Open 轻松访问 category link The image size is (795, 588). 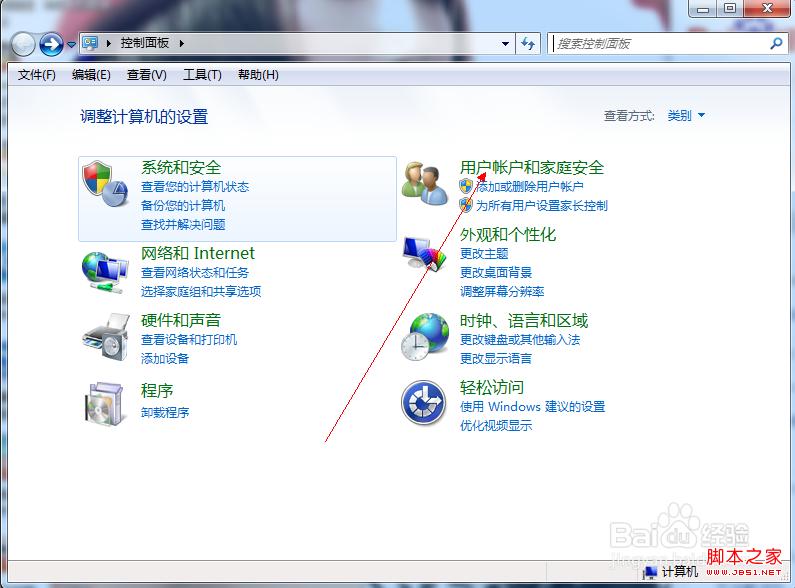coord(492,387)
